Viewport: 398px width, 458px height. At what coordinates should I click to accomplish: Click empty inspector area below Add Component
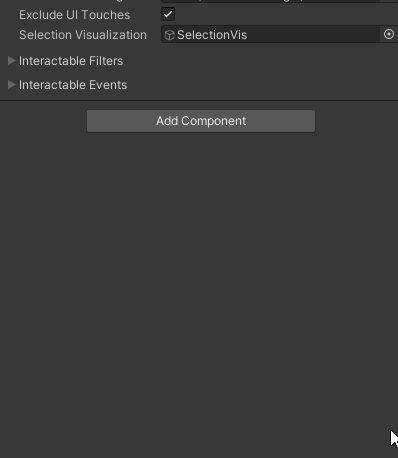pos(199,283)
